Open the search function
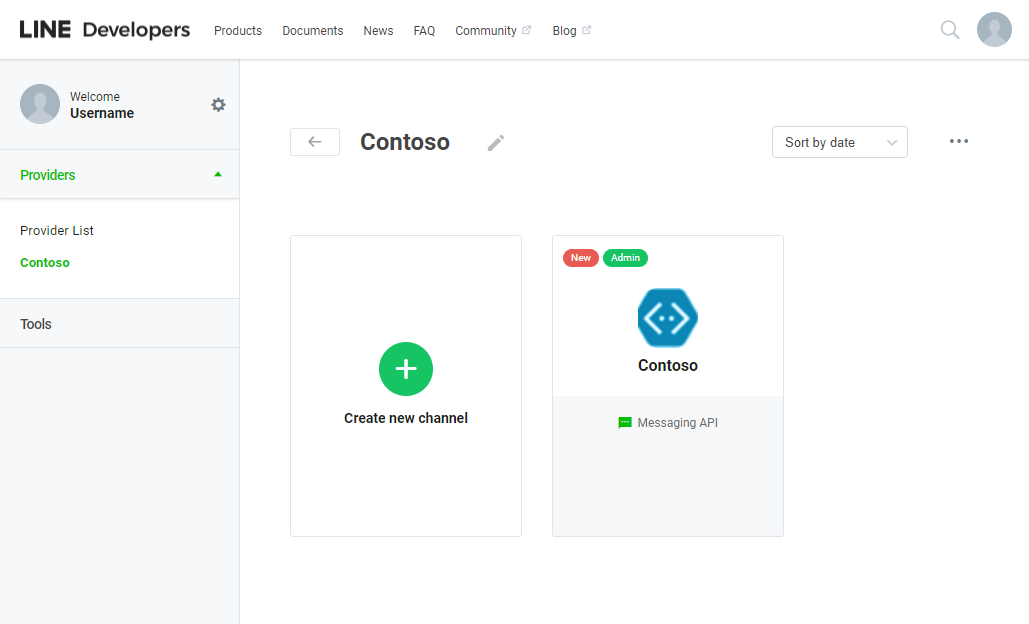This screenshot has height=624, width=1029. pyautogui.click(x=948, y=29)
